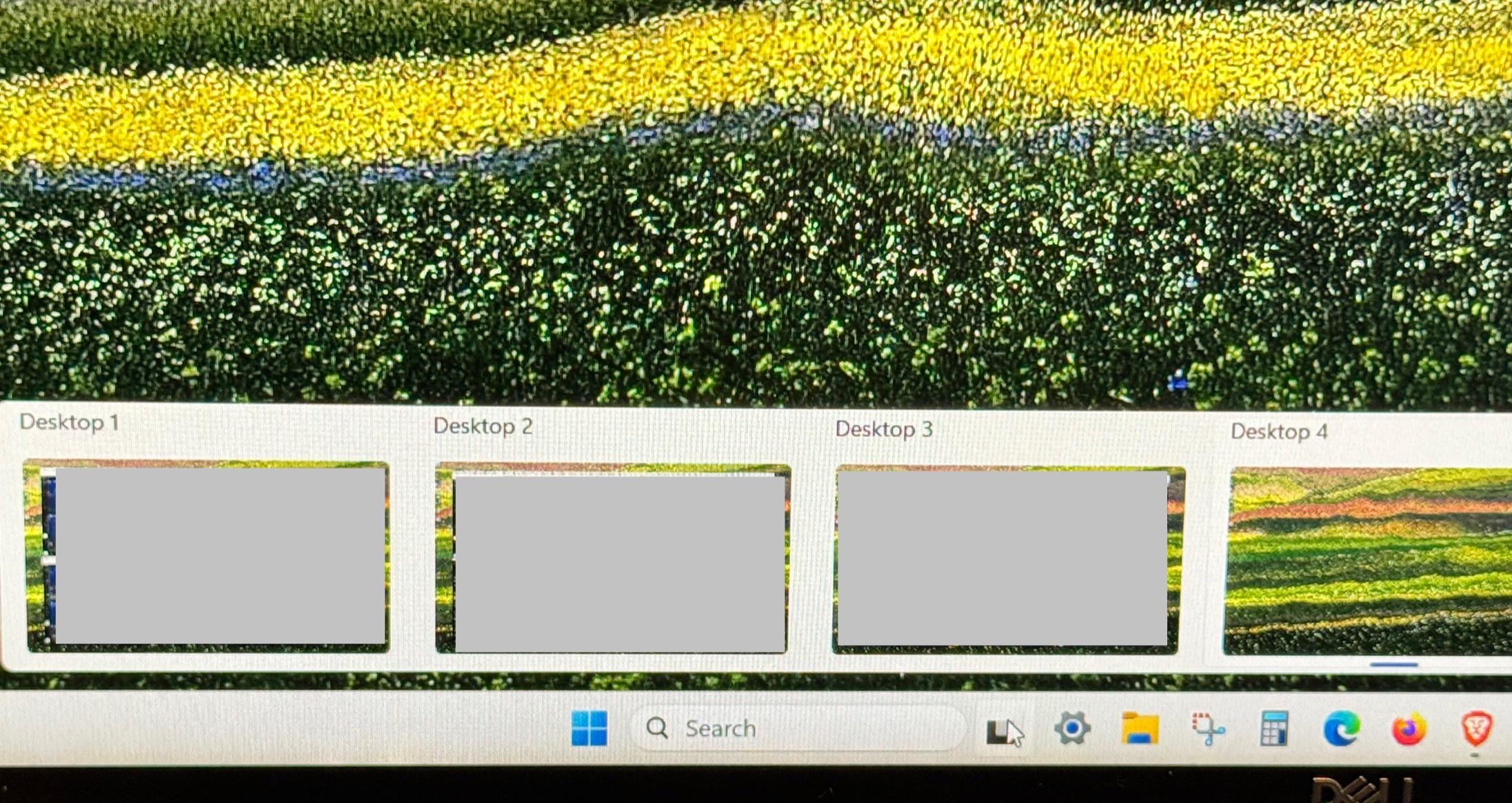Launch File Explorer from taskbar
Screen dimensions: 1512x803
pyautogui.click(x=1140, y=729)
